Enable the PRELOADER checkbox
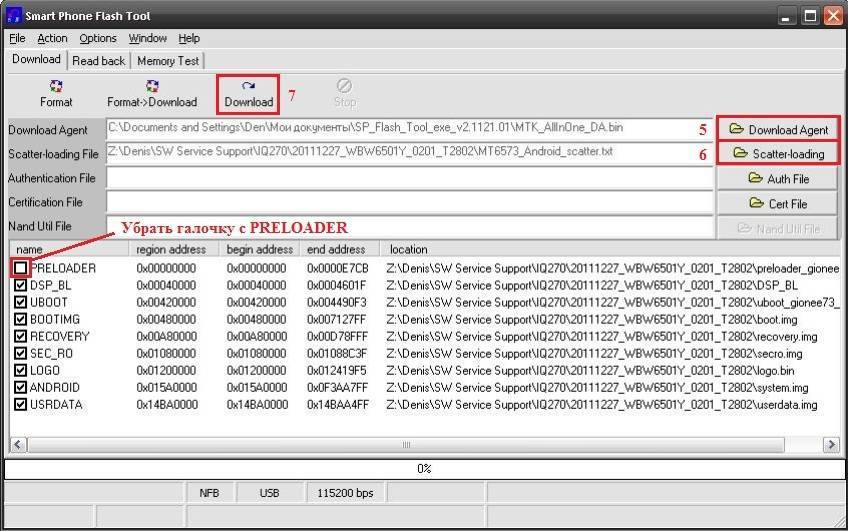Screen dimensions: 848x531 [x=21, y=268]
